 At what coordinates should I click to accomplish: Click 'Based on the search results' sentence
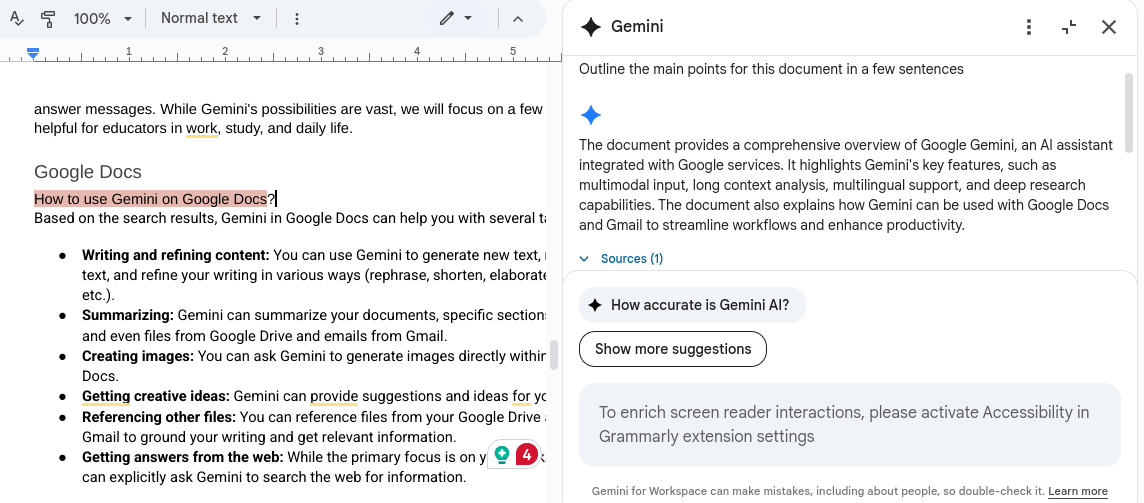(x=290, y=219)
